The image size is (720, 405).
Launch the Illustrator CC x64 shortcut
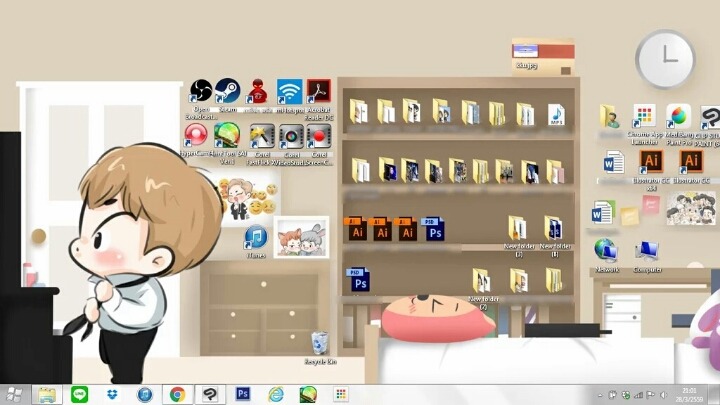click(651, 163)
